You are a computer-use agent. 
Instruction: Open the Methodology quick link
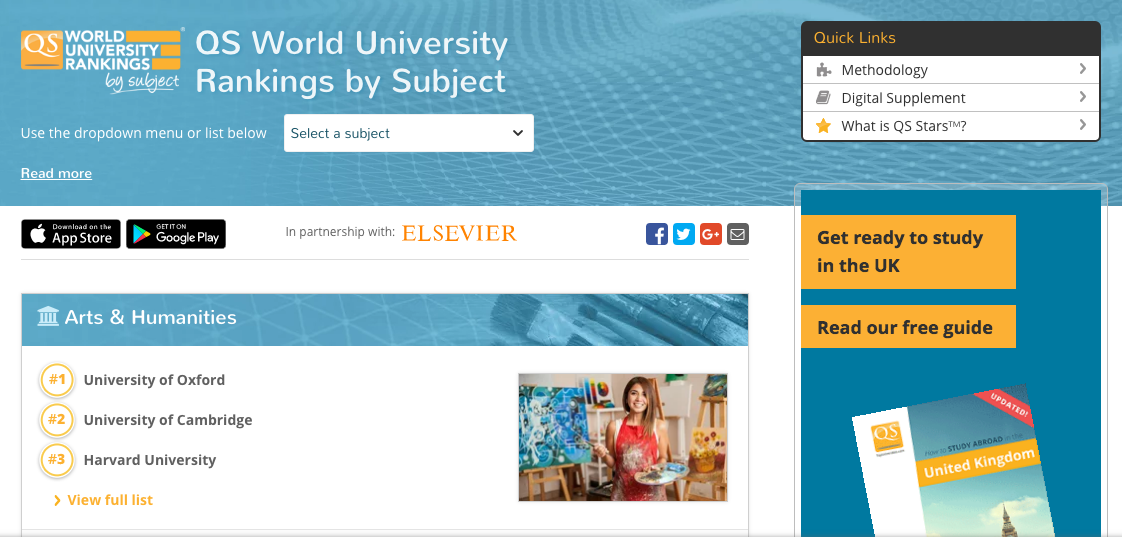[x=884, y=70]
